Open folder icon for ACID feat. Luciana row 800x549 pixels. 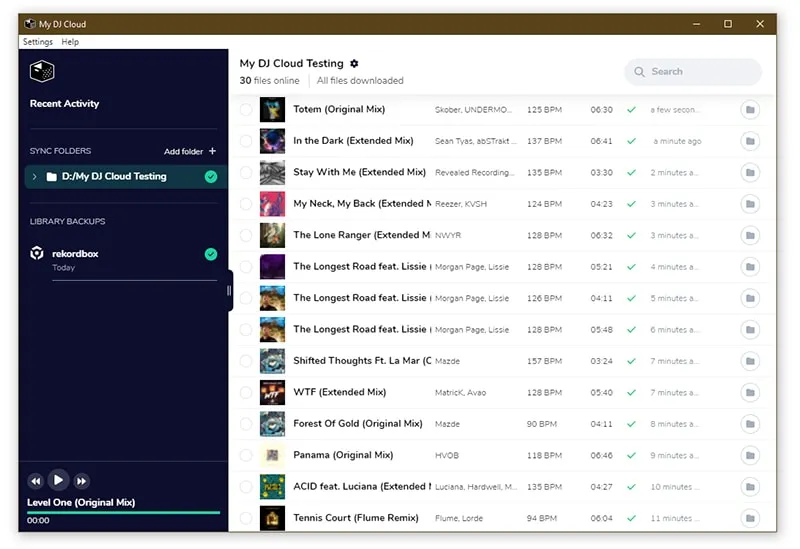click(x=749, y=487)
